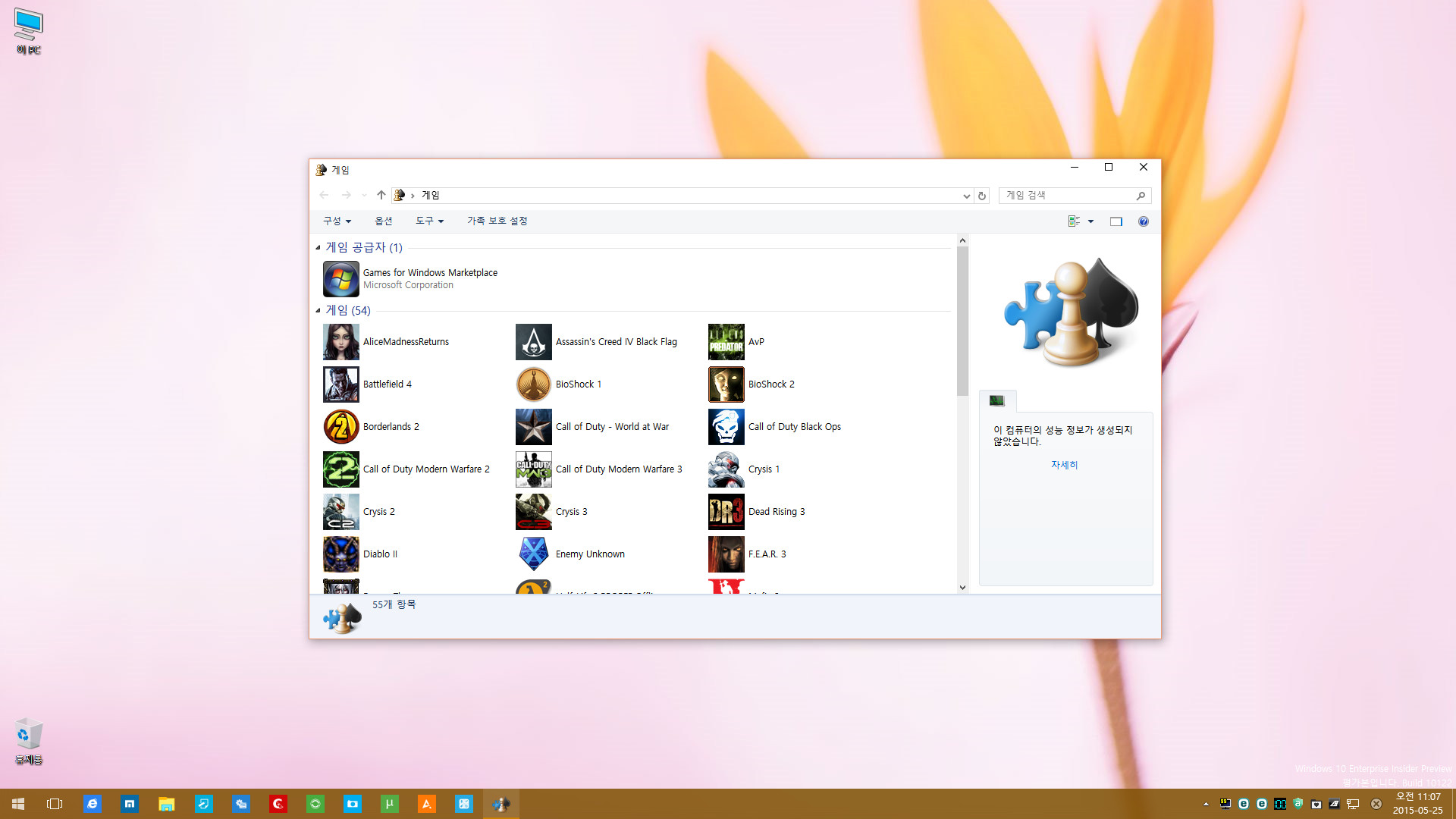This screenshot has width=1456, height=819.
Task: Click the 옵션 menu item
Action: click(x=384, y=221)
